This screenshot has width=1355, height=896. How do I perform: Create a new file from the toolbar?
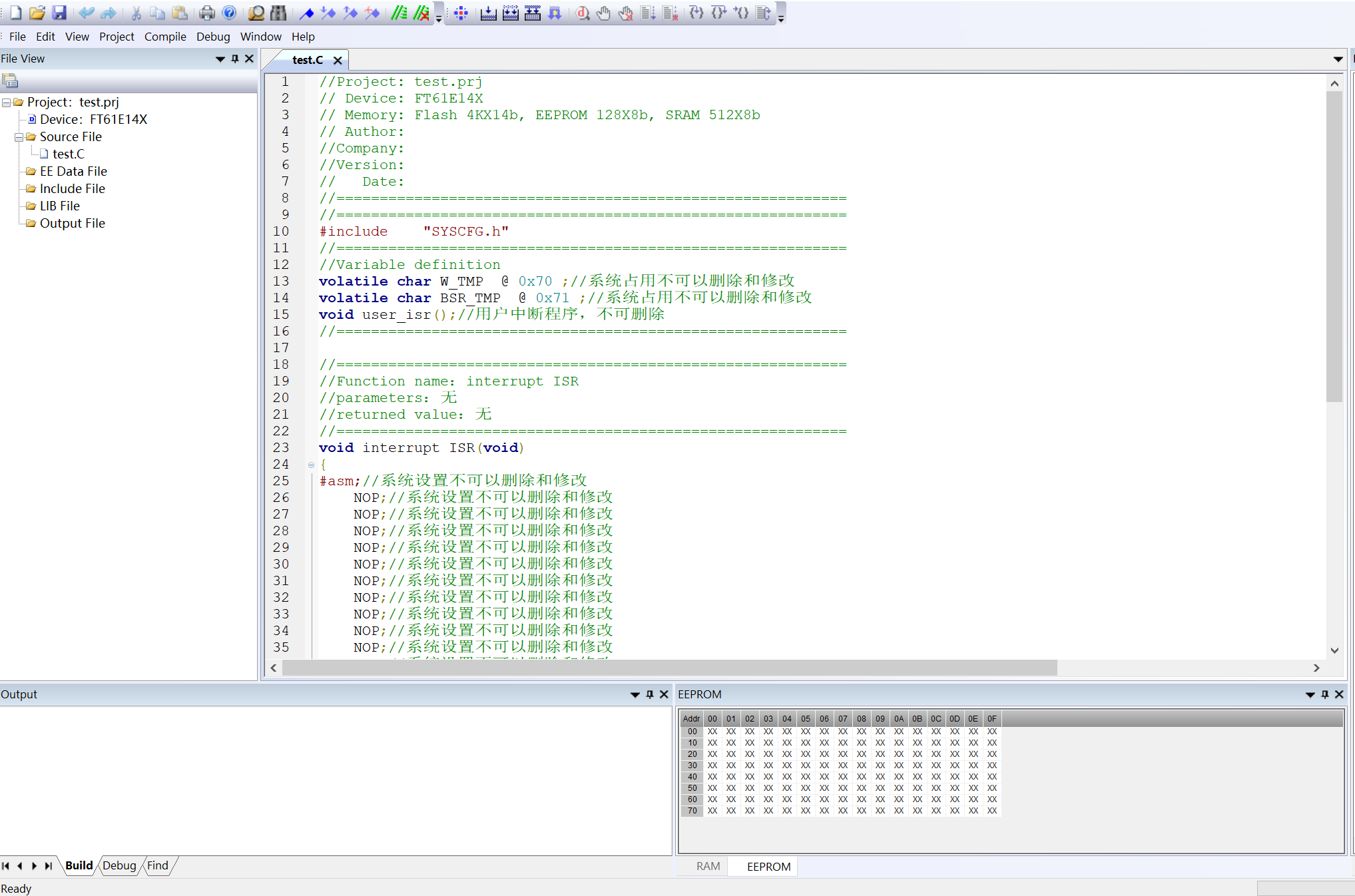[x=15, y=13]
